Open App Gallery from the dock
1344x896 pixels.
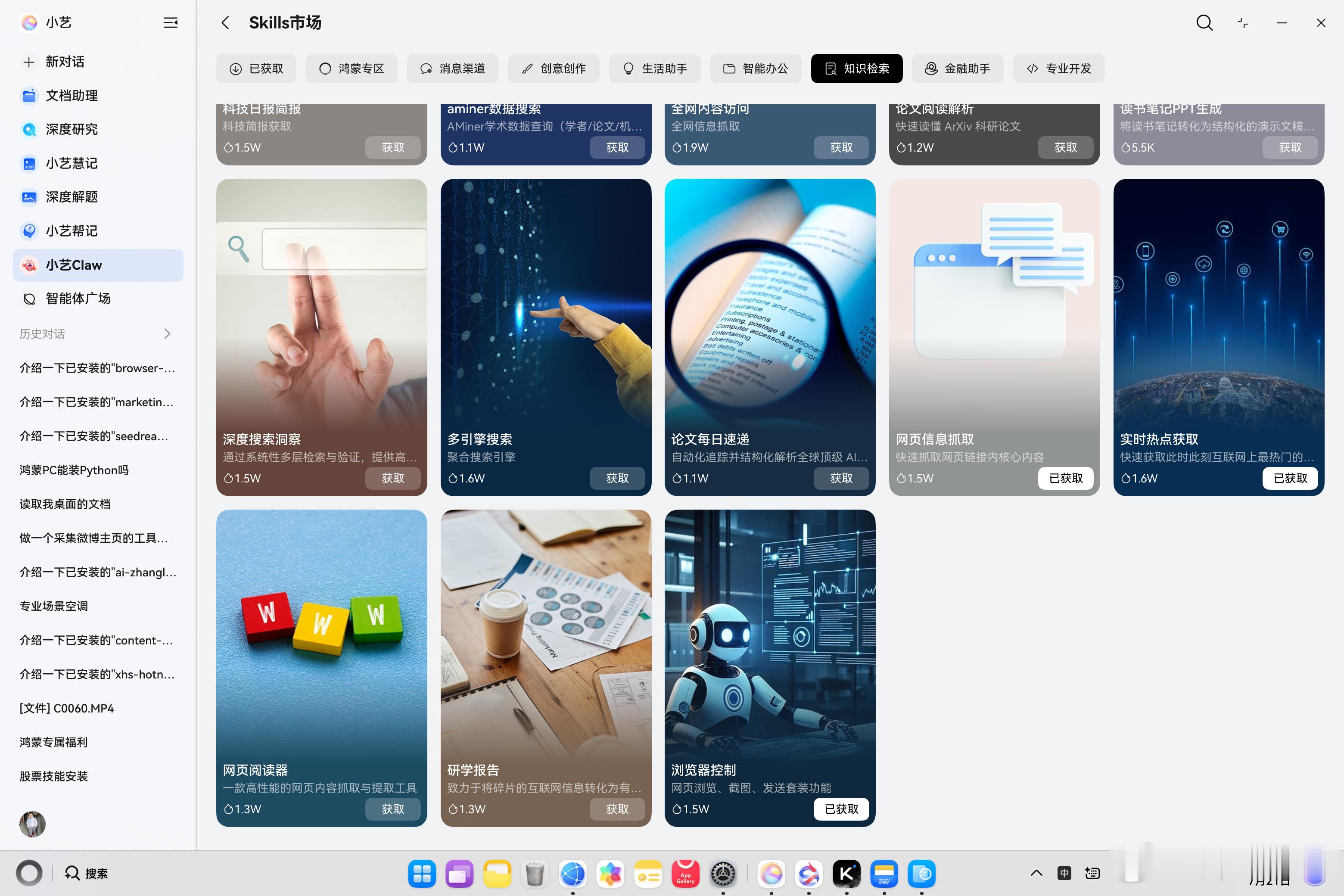pos(685,873)
